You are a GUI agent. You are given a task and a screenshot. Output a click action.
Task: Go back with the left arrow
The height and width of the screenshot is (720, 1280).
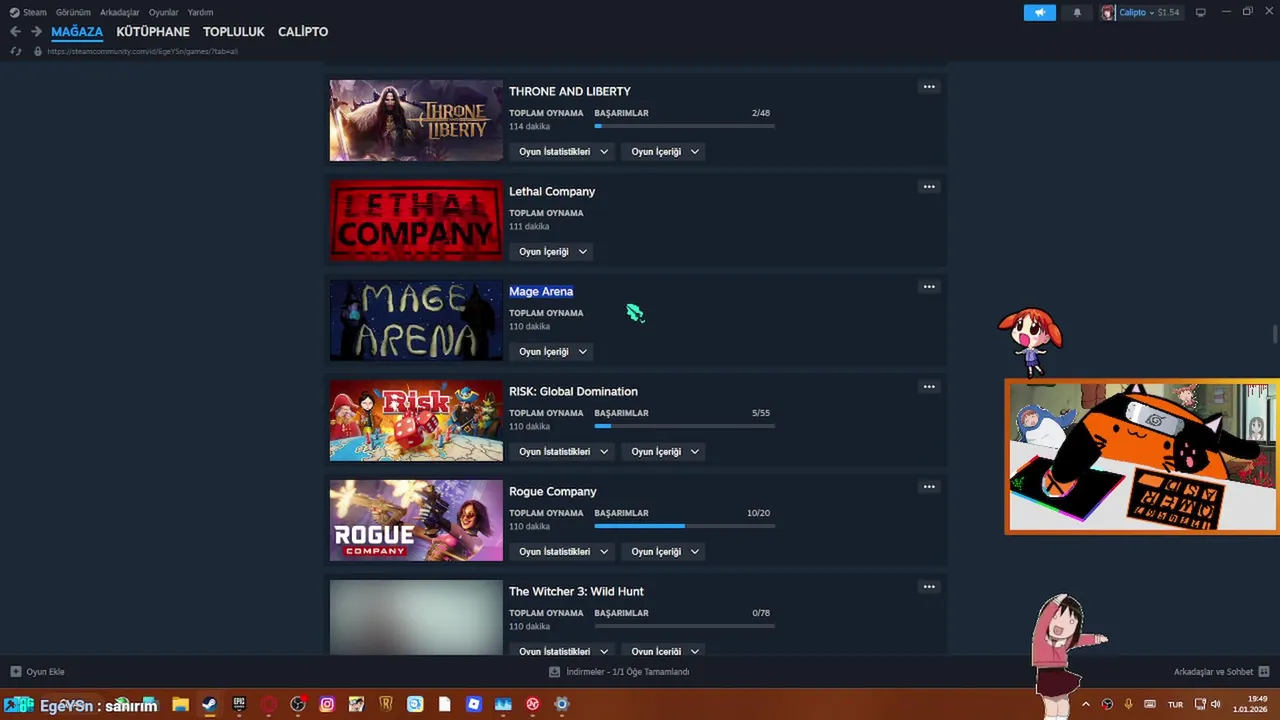click(15, 32)
